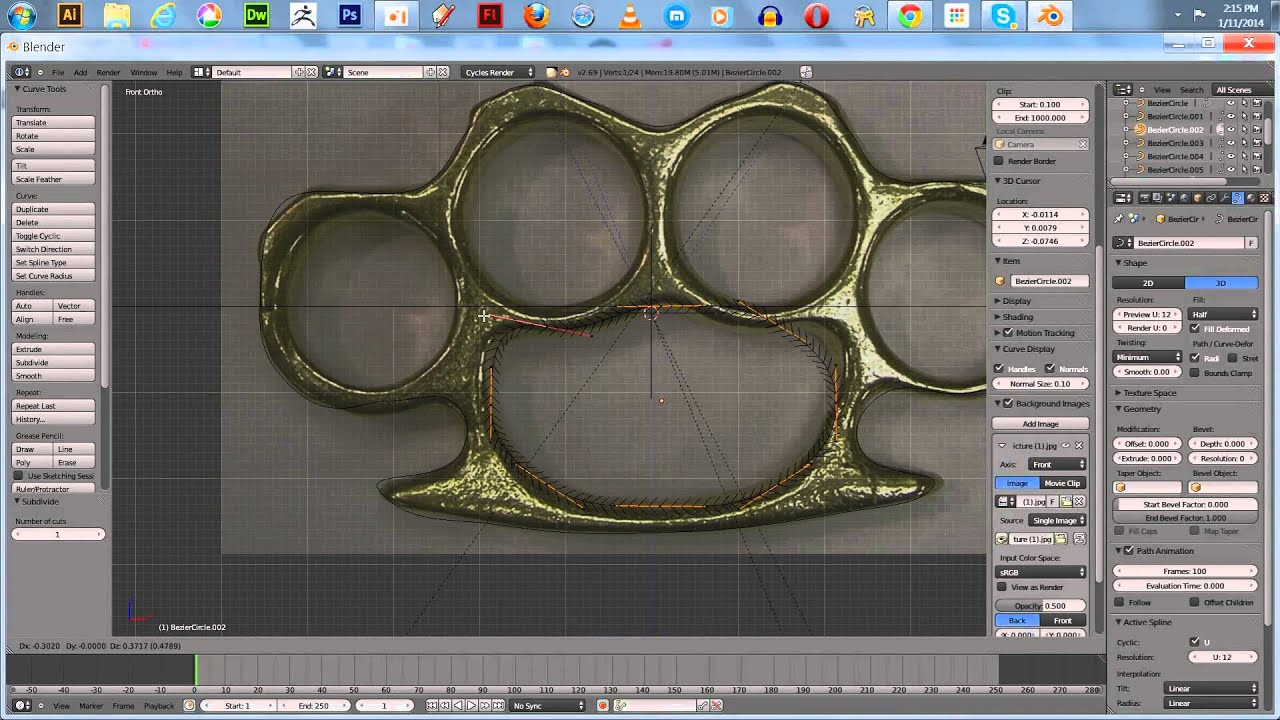Jump to the first frame of timeline
The width and height of the screenshot is (1280, 720).
click(x=431, y=705)
